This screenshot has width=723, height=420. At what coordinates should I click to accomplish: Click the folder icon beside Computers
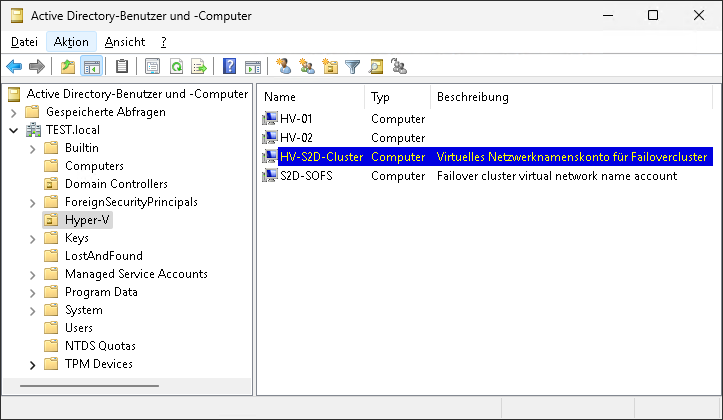click(51, 166)
